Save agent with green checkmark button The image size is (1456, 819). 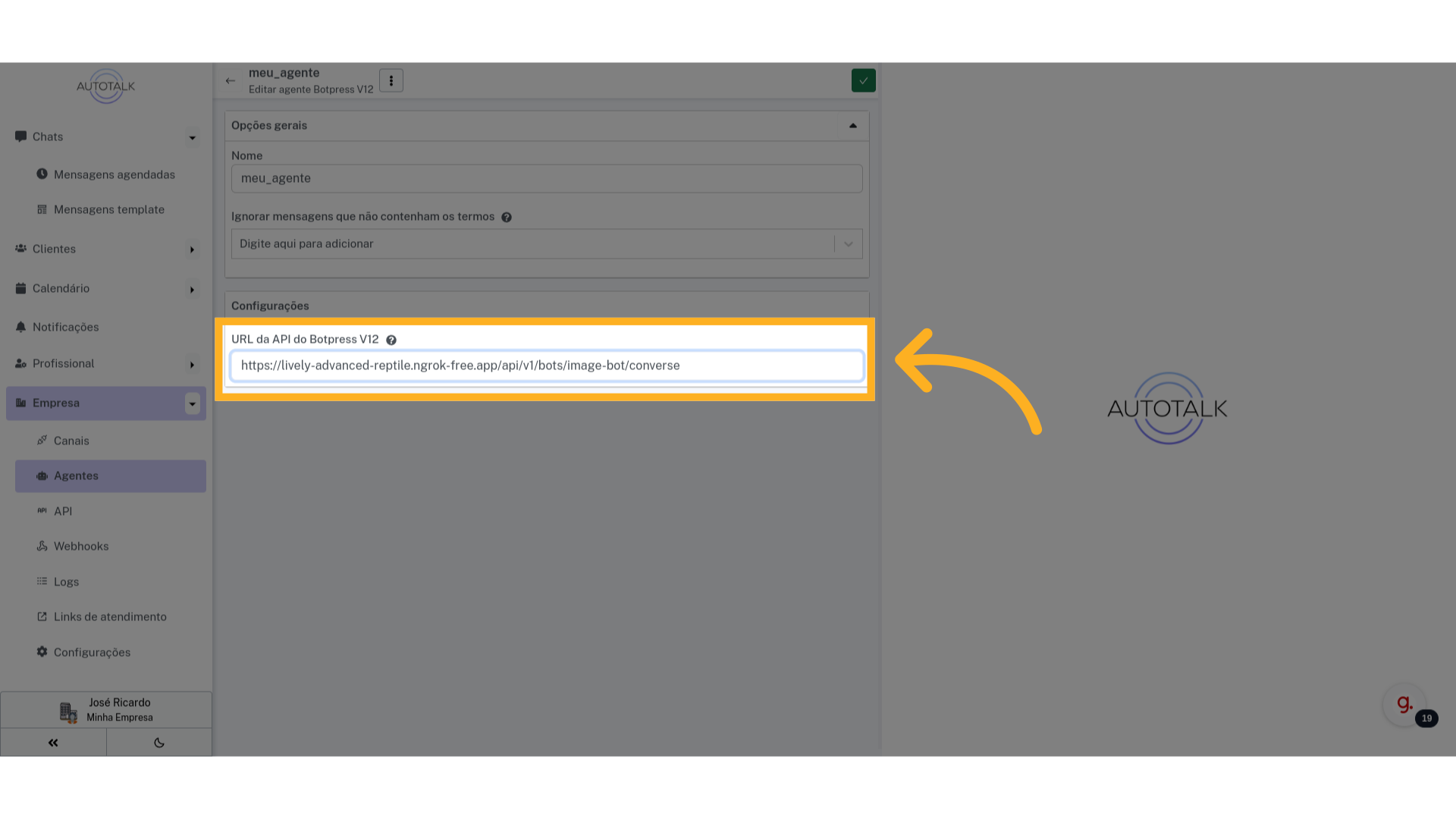tap(863, 80)
